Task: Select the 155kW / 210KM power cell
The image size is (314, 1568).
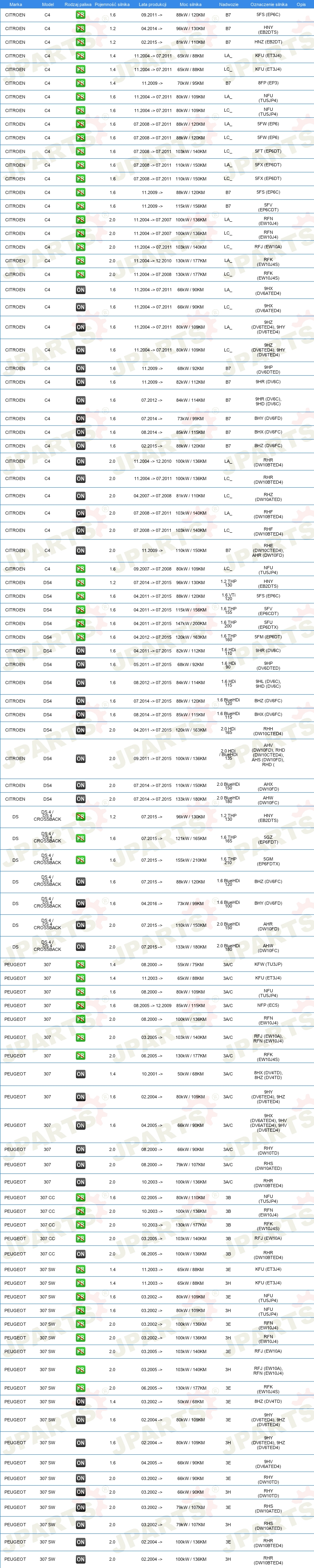Action: pos(190,861)
